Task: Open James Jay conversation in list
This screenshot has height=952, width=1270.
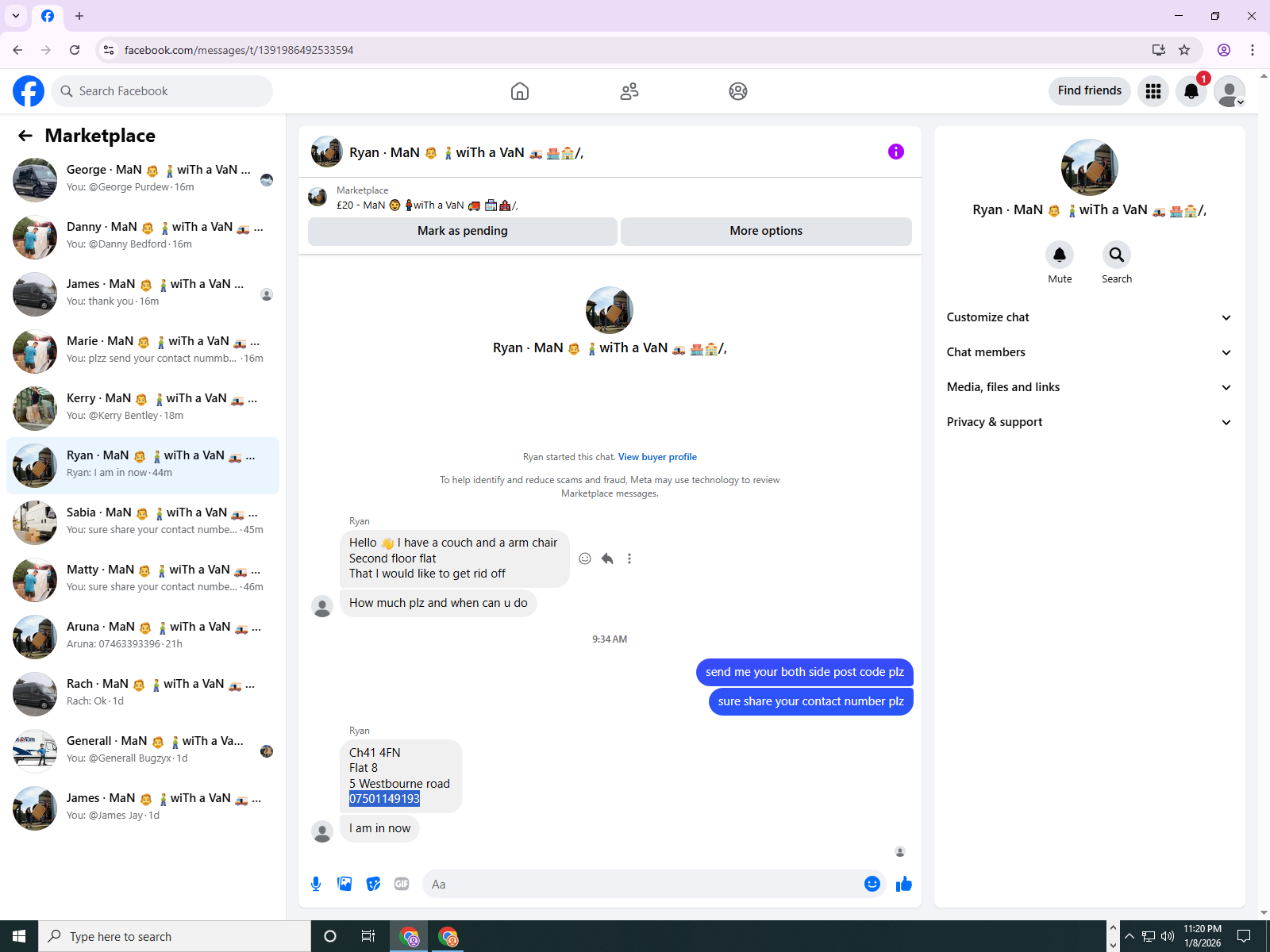Action: pos(143,808)
